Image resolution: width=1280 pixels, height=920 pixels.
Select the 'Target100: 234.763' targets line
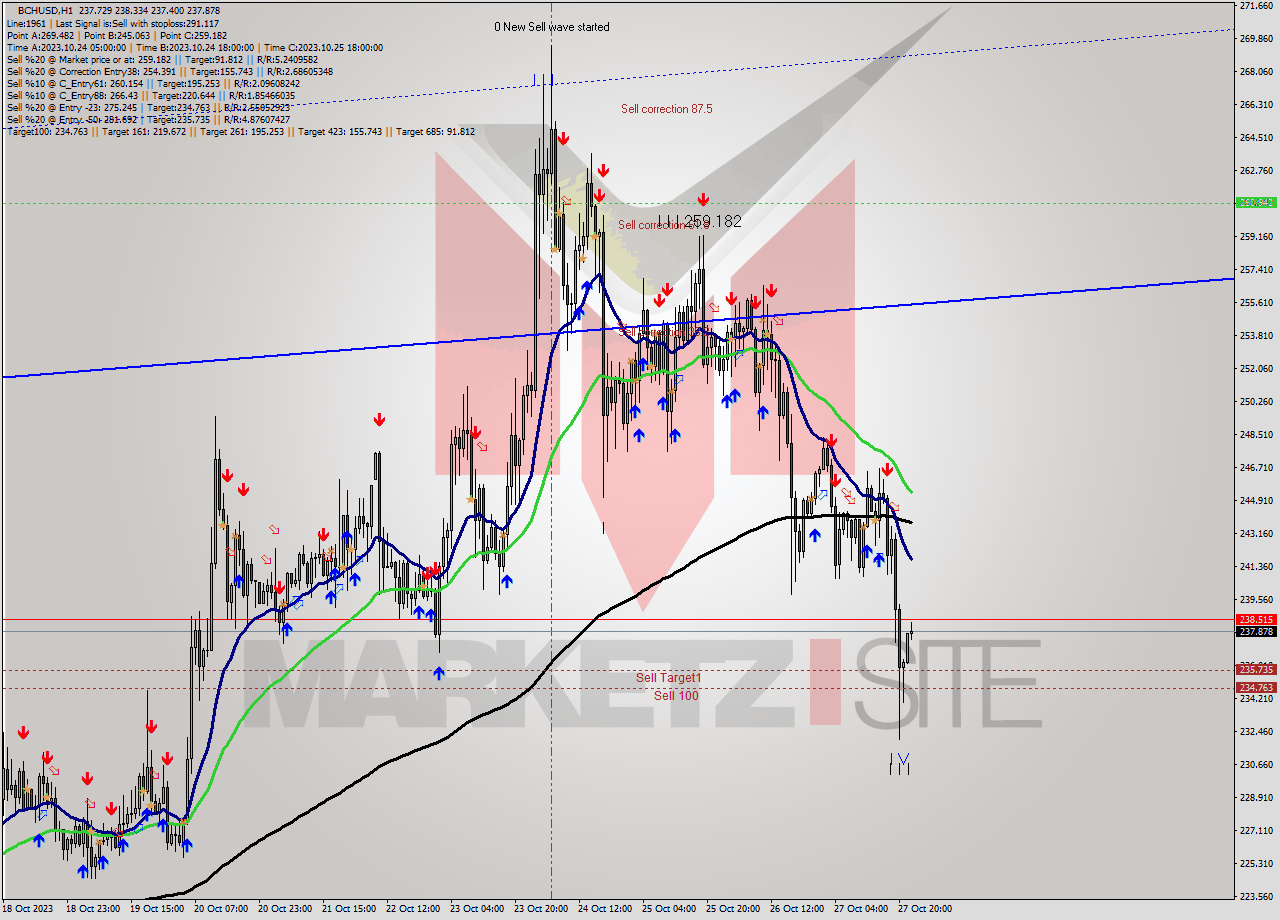(x=240, y=131)
